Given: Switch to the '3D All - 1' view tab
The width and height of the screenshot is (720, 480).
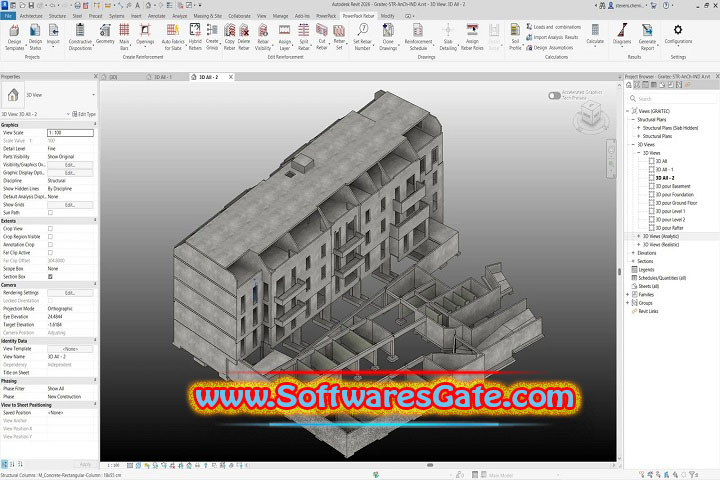Looking at the screenshot, I should coord(163,77).
